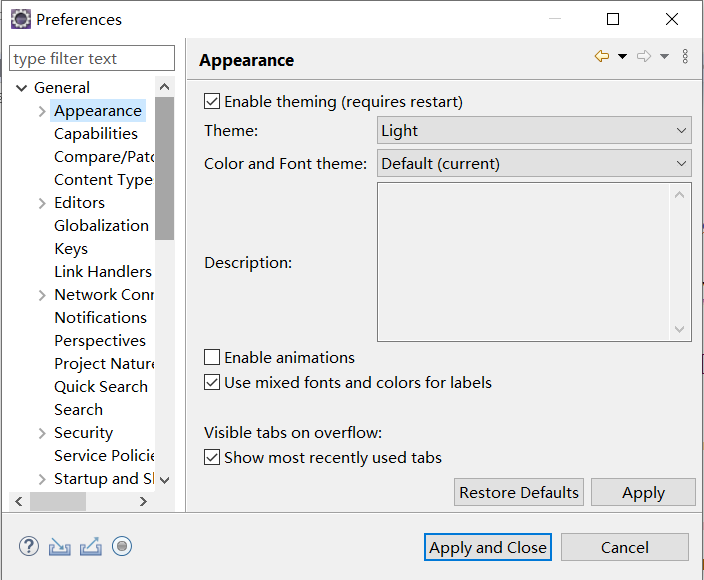Expand the Appearance tree node
Screen dimensions: 704x580
click(42, 111)
